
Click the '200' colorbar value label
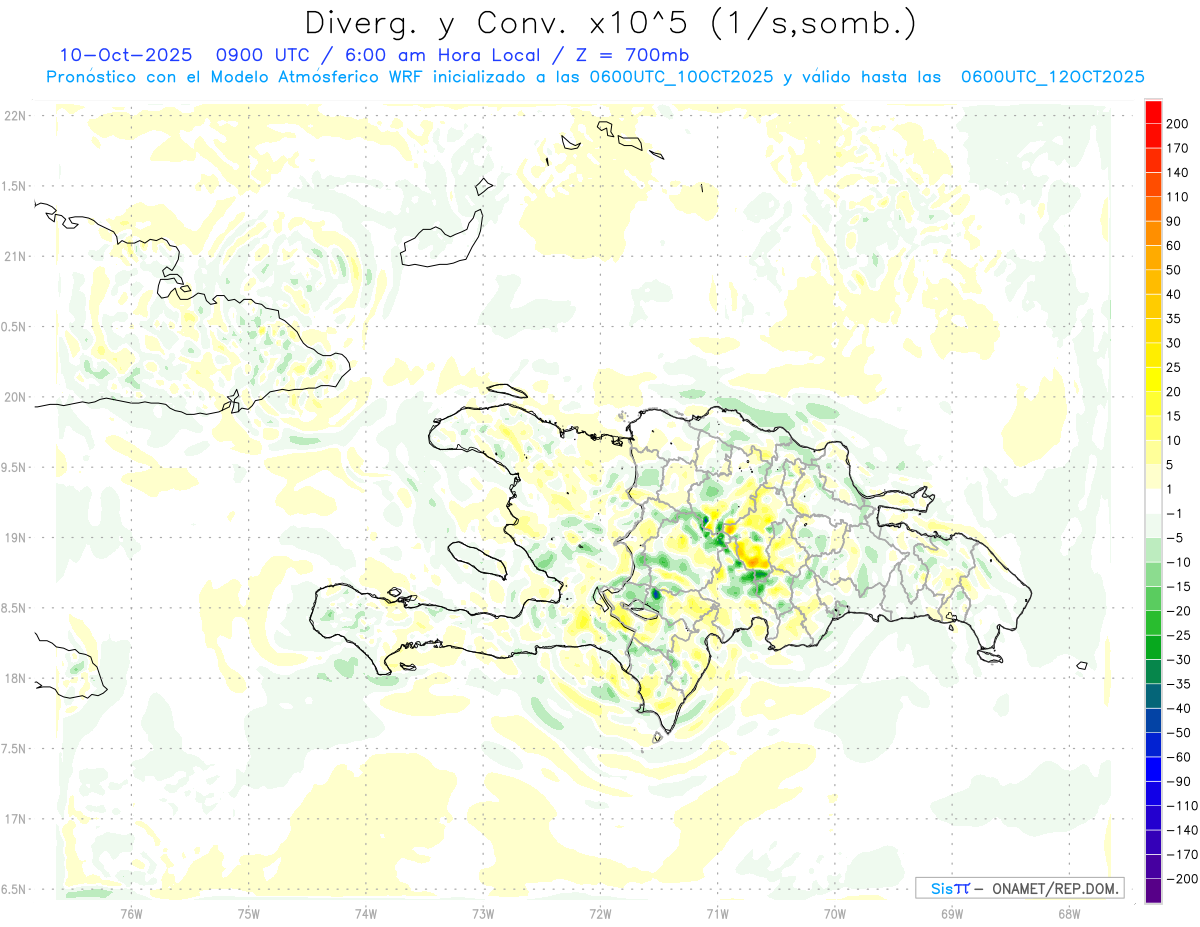pos(1178,125)
